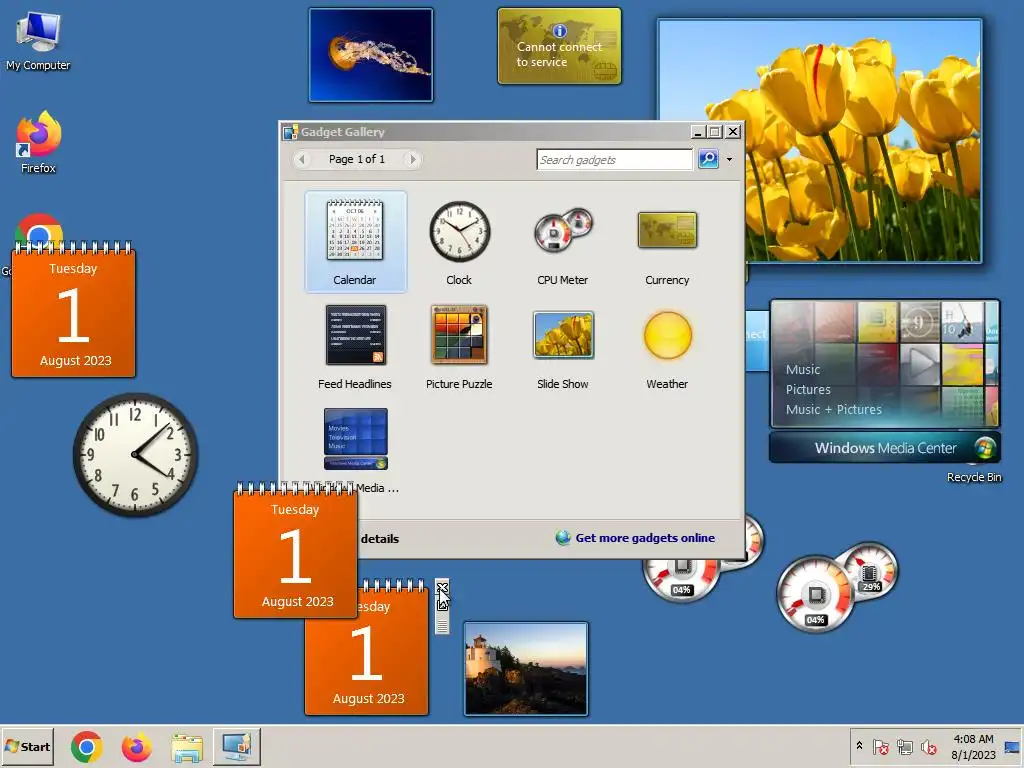Open Music in the Media Center gadget
This screenshot has height=768, width=1024.
coord(803,370)
